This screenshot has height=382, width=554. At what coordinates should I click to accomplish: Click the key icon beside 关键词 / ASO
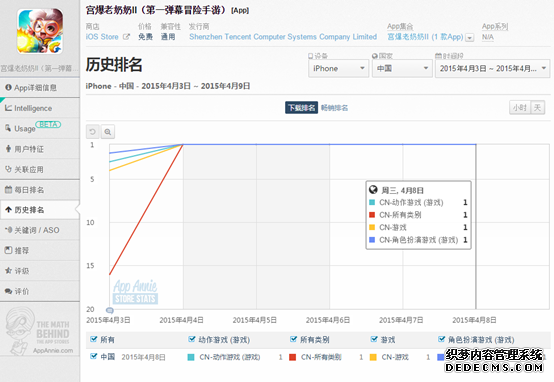(8, 230)
